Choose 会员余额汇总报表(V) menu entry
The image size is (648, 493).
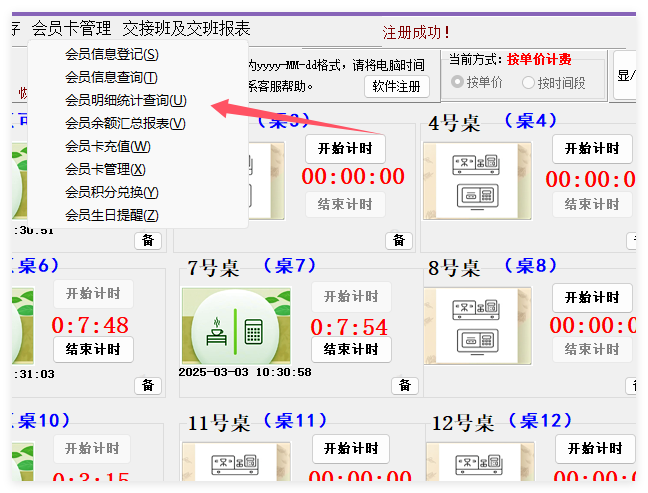[x=125, y=123]
